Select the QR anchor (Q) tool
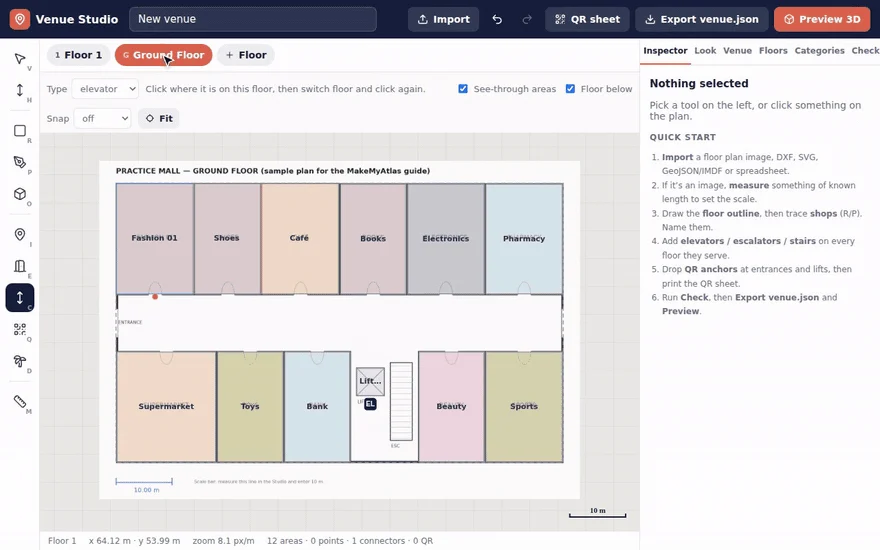This screenshot has width=880, height=550. click(x=20, y=329)
